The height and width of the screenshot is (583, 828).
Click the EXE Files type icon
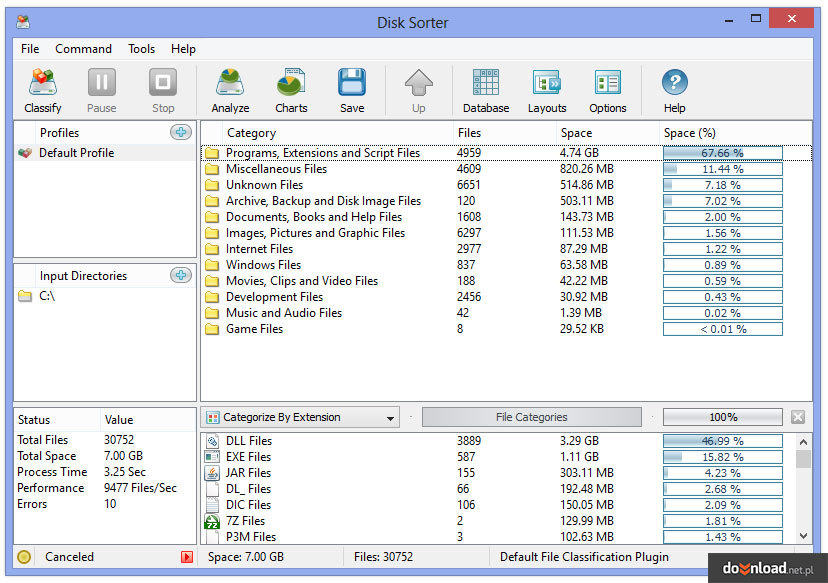coord(212,457)
